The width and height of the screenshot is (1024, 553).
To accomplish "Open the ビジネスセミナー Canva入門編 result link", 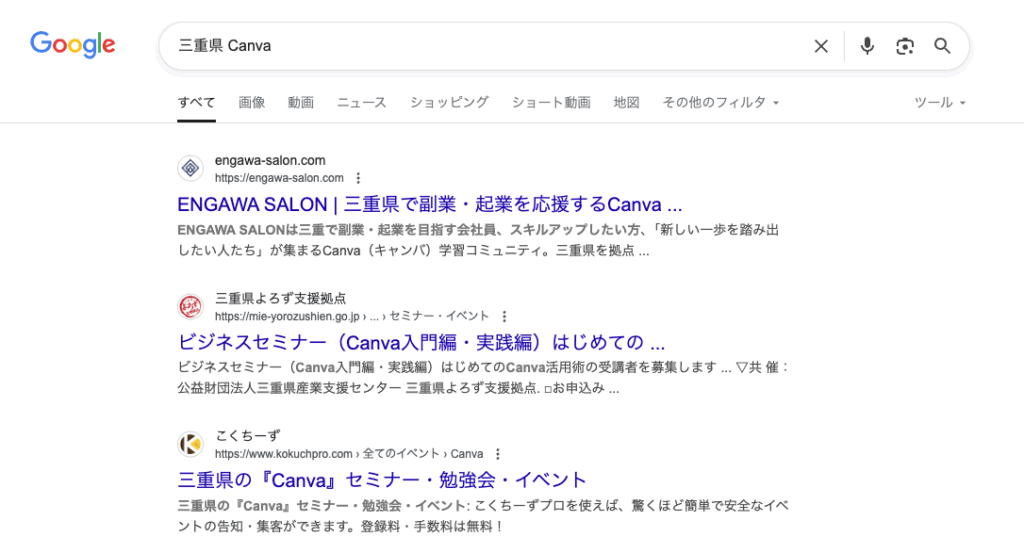I will [421, 342].
